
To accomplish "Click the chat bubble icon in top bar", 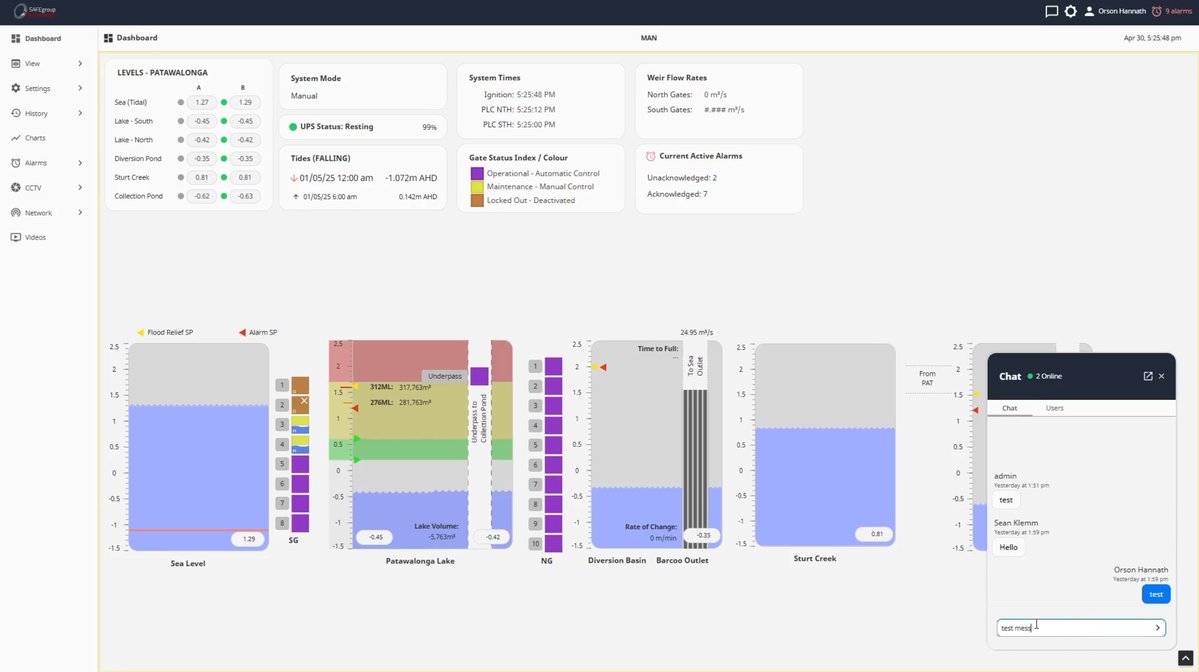I will (x=1050, y=11).
